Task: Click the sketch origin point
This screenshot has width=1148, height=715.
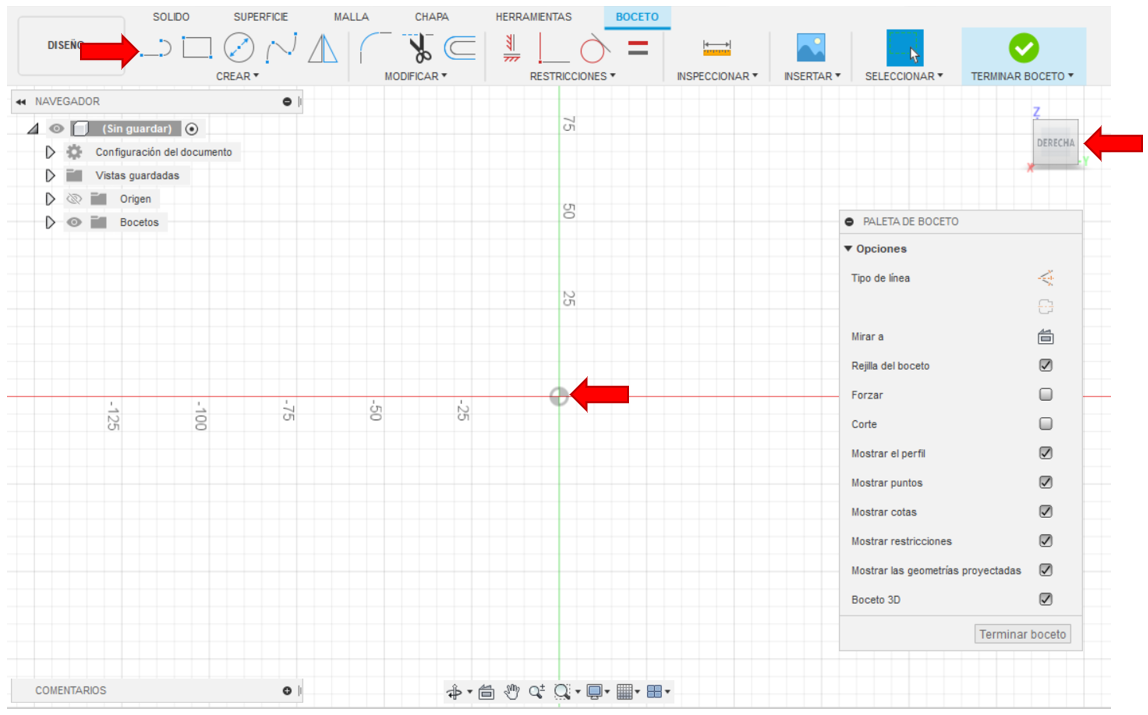Action: pos(559,396)
